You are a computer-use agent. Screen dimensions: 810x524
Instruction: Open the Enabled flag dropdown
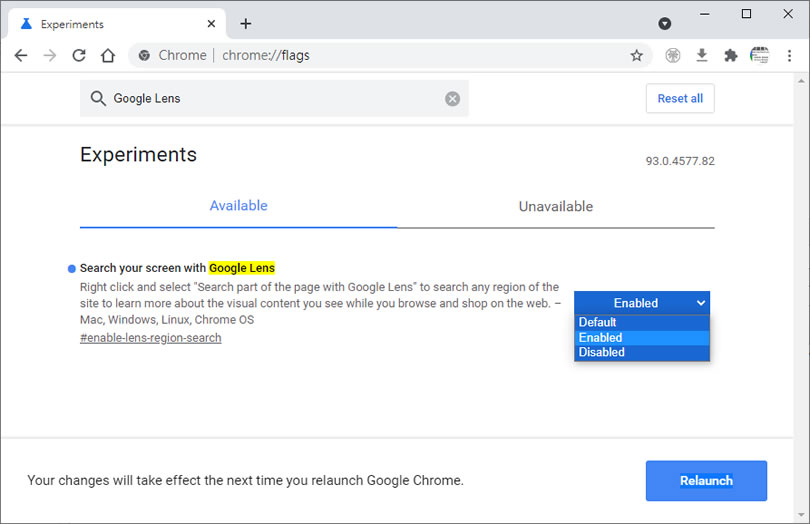click(642, 303)
